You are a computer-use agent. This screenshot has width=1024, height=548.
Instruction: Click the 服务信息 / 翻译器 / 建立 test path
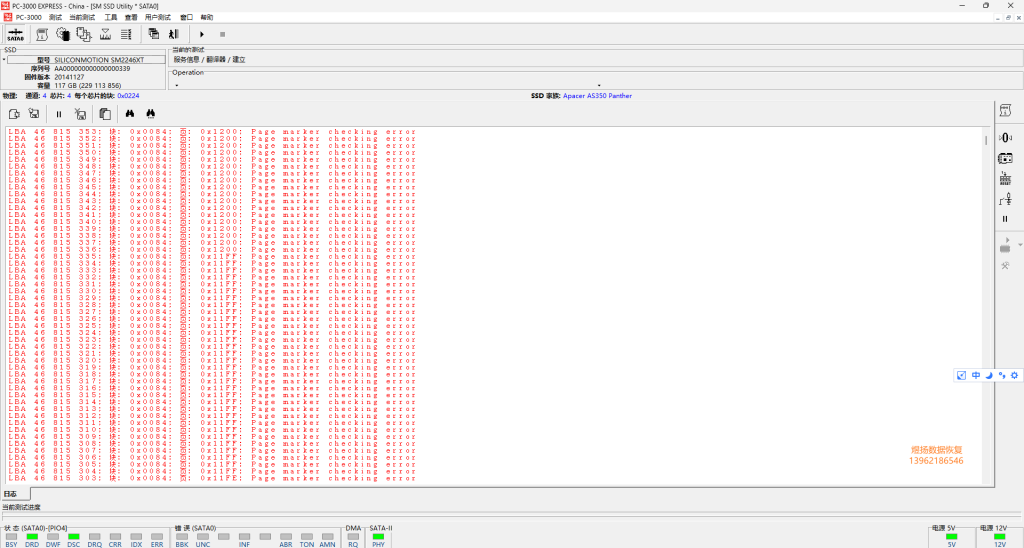coord(209,59)
